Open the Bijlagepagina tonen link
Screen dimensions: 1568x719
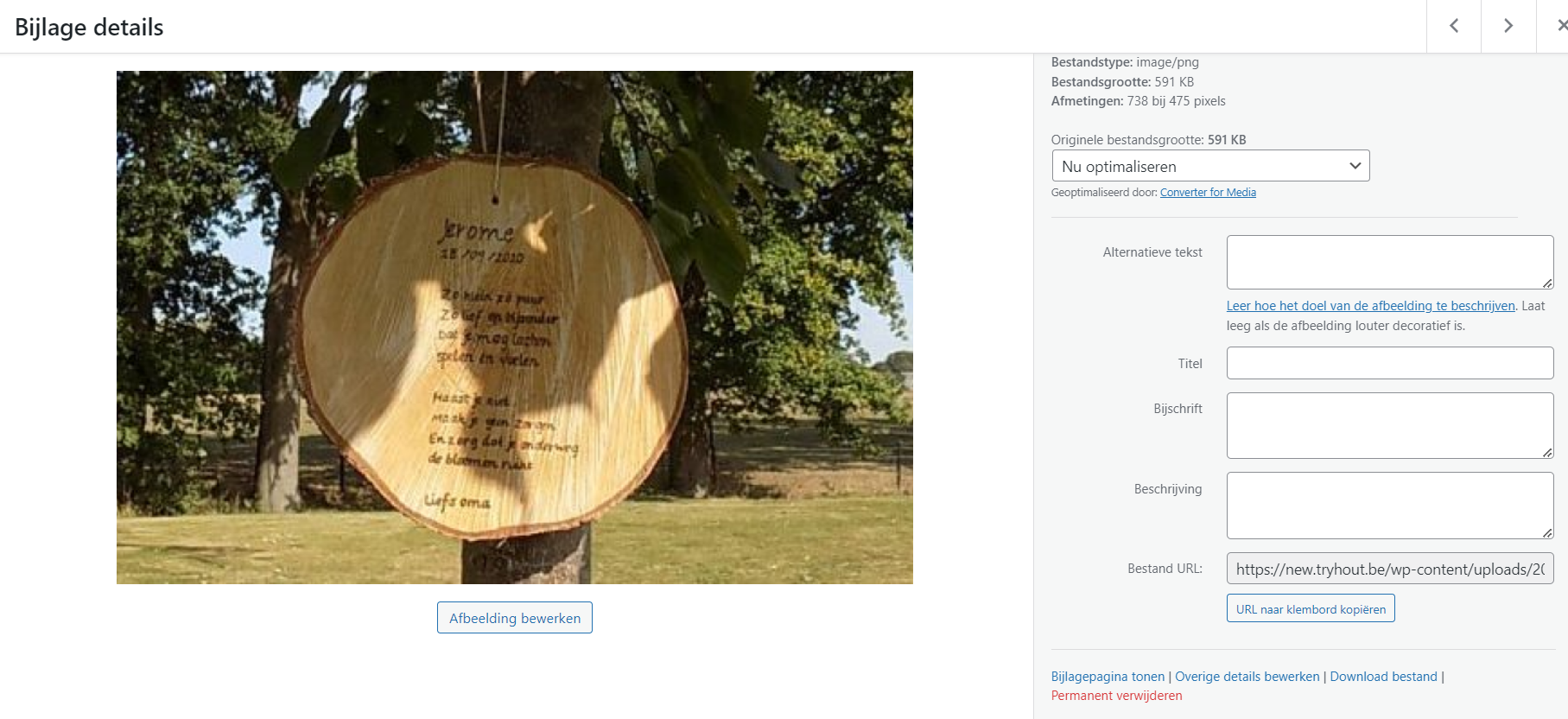(x=1108, y=677)
